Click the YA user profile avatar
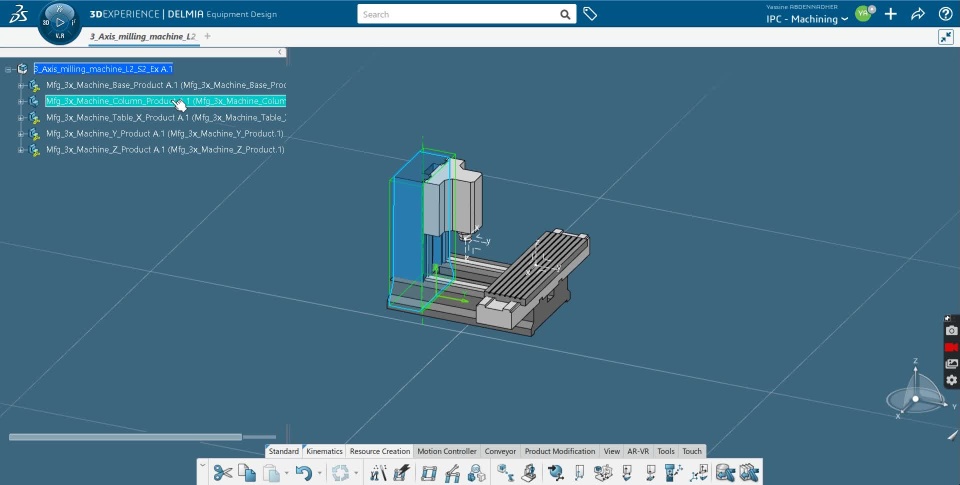 tap(862, 13)
